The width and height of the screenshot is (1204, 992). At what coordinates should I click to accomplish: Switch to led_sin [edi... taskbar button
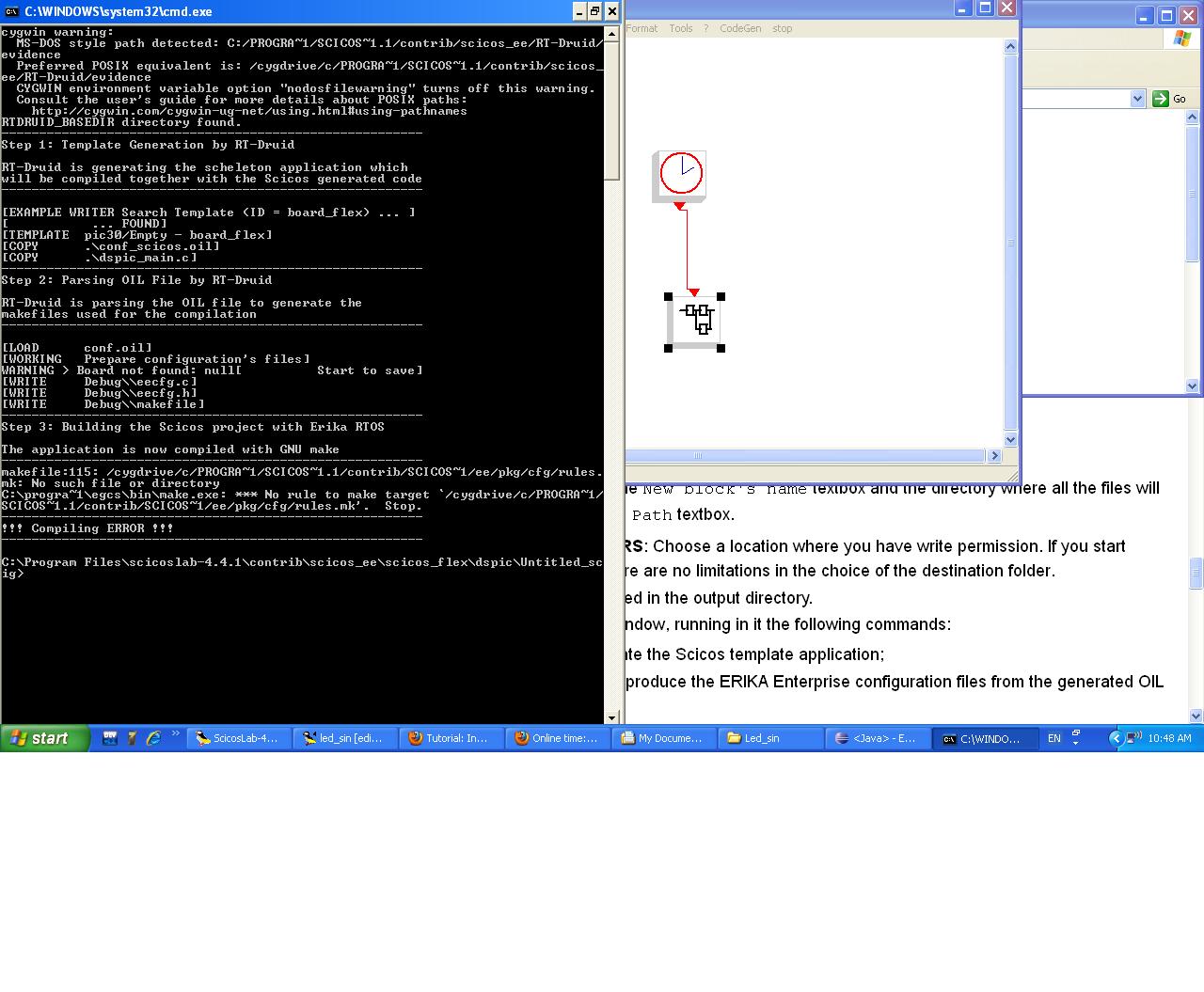coord(345,738)
